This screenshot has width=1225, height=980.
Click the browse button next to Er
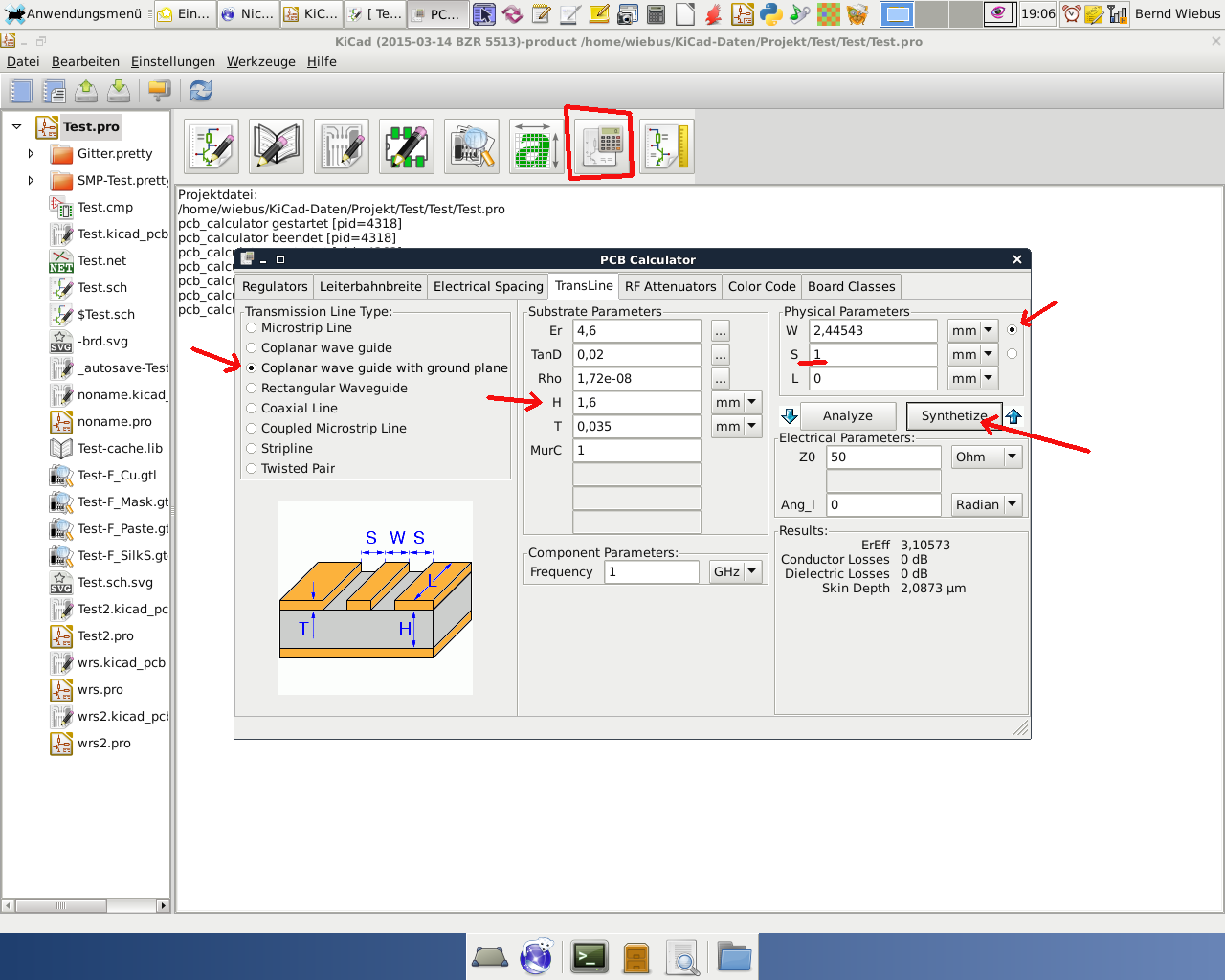click(721, 330)
